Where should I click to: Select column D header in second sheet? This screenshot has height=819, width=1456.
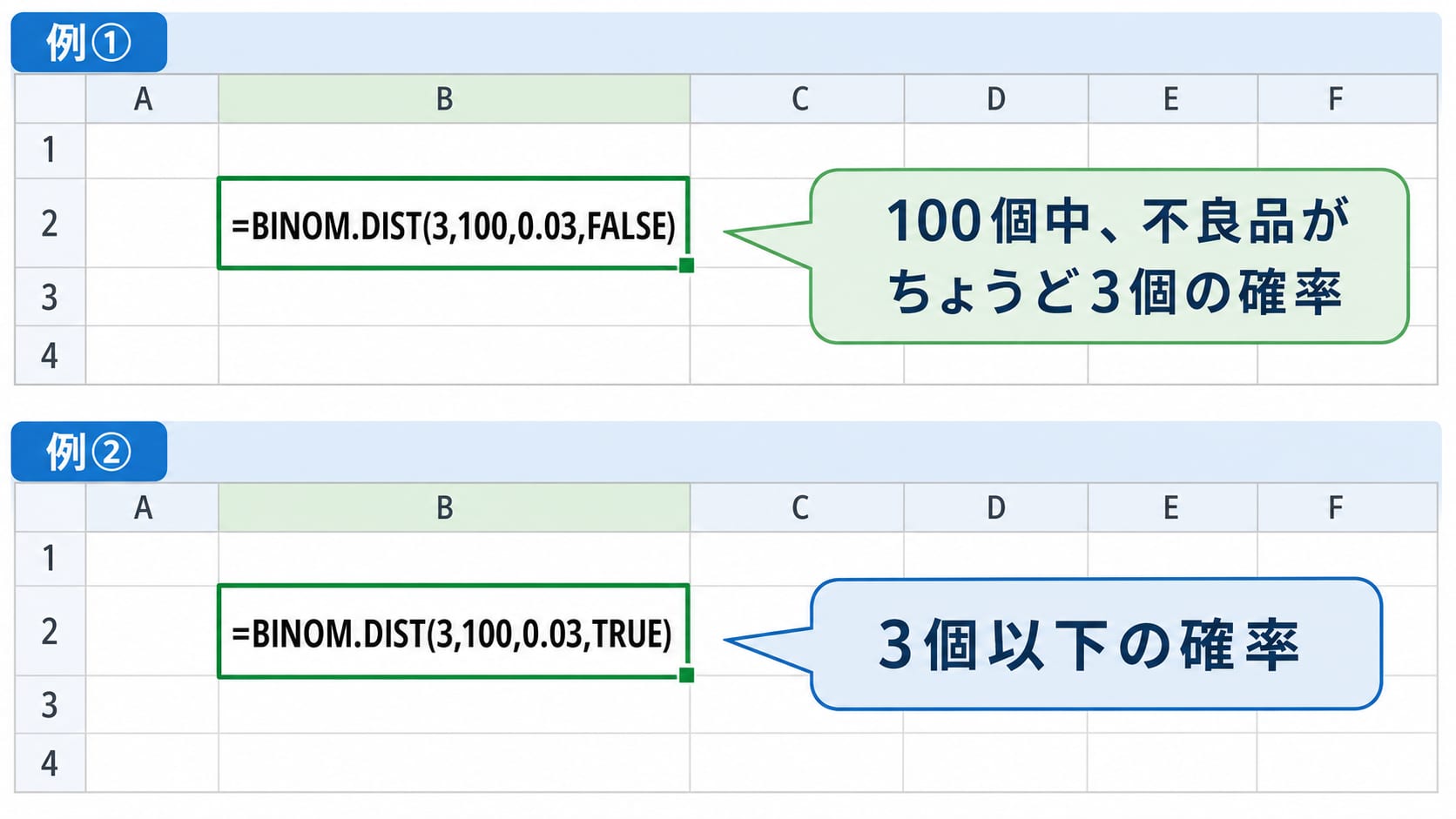(996, 507)
